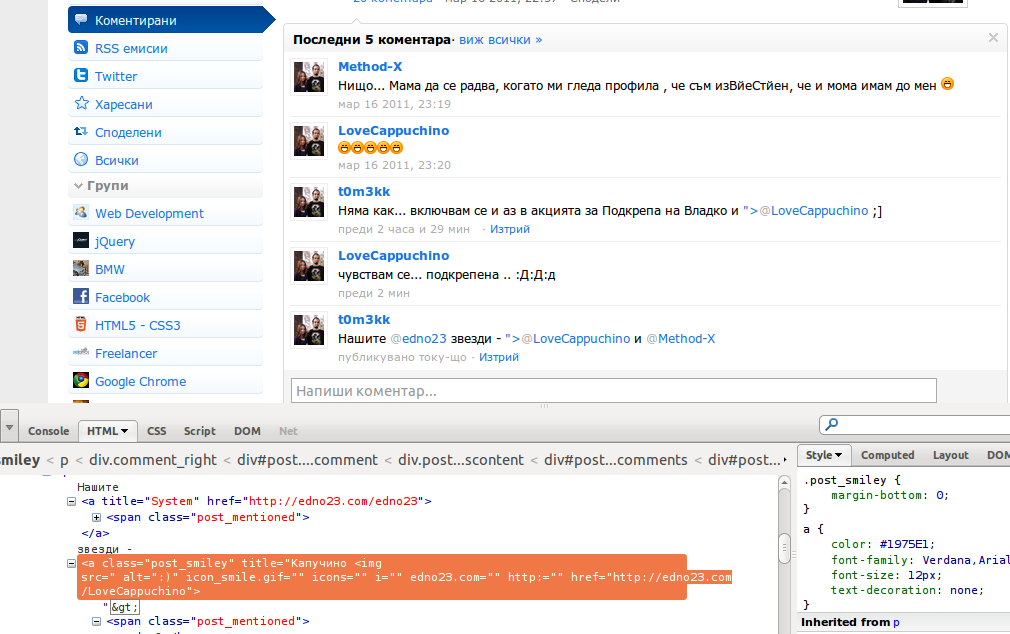Delete the just-published comment via Изтрий

pos(499,357)
